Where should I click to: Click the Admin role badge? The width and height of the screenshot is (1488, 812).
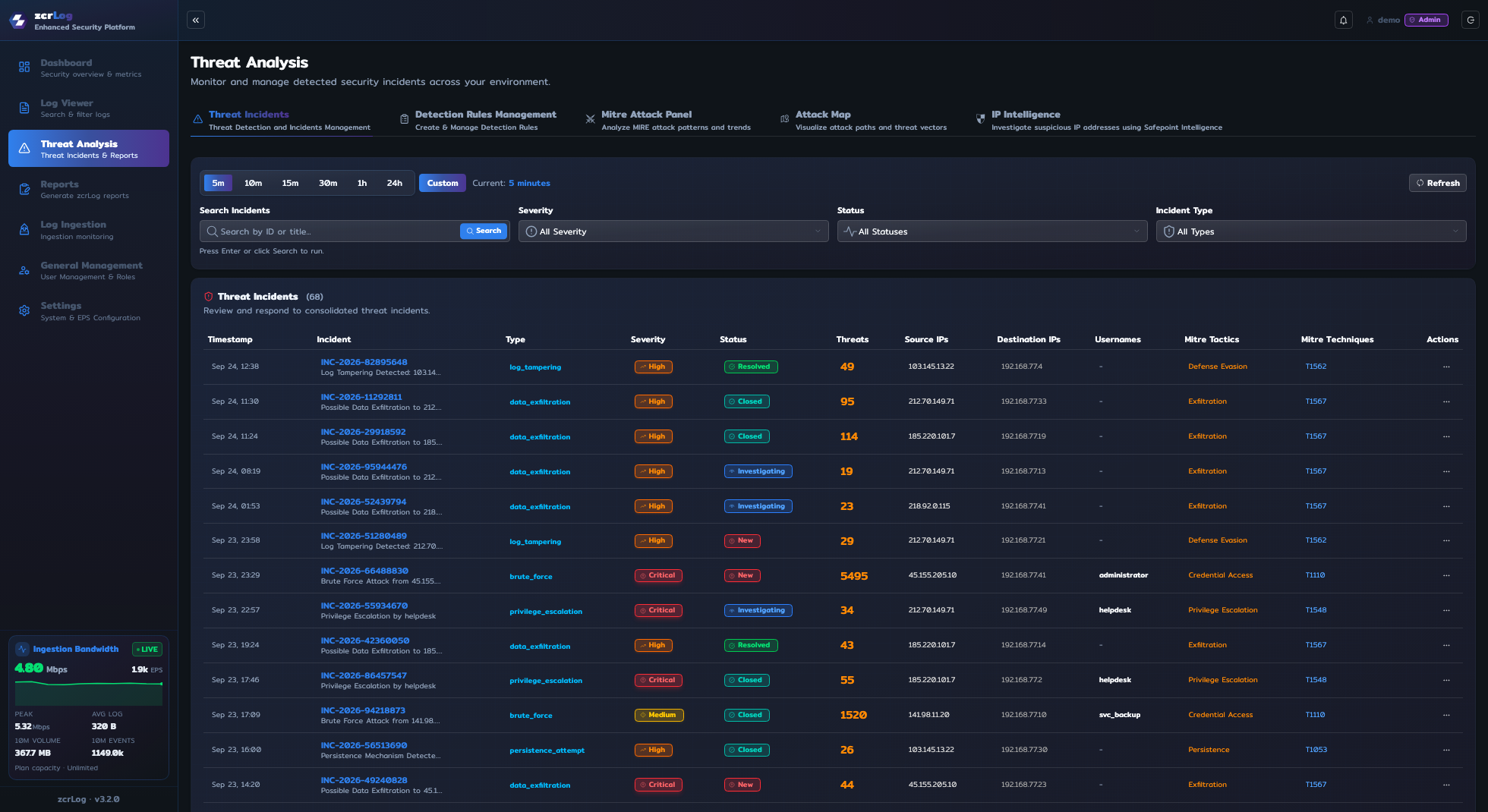[1426, 20]
